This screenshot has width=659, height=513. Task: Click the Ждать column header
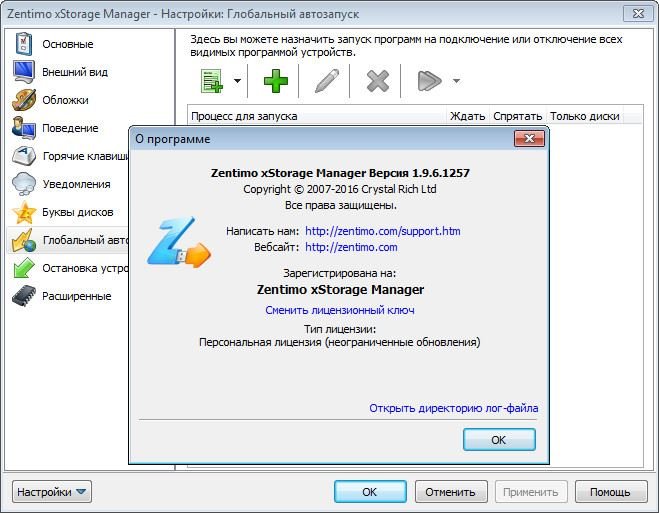(x=467, y=116)
